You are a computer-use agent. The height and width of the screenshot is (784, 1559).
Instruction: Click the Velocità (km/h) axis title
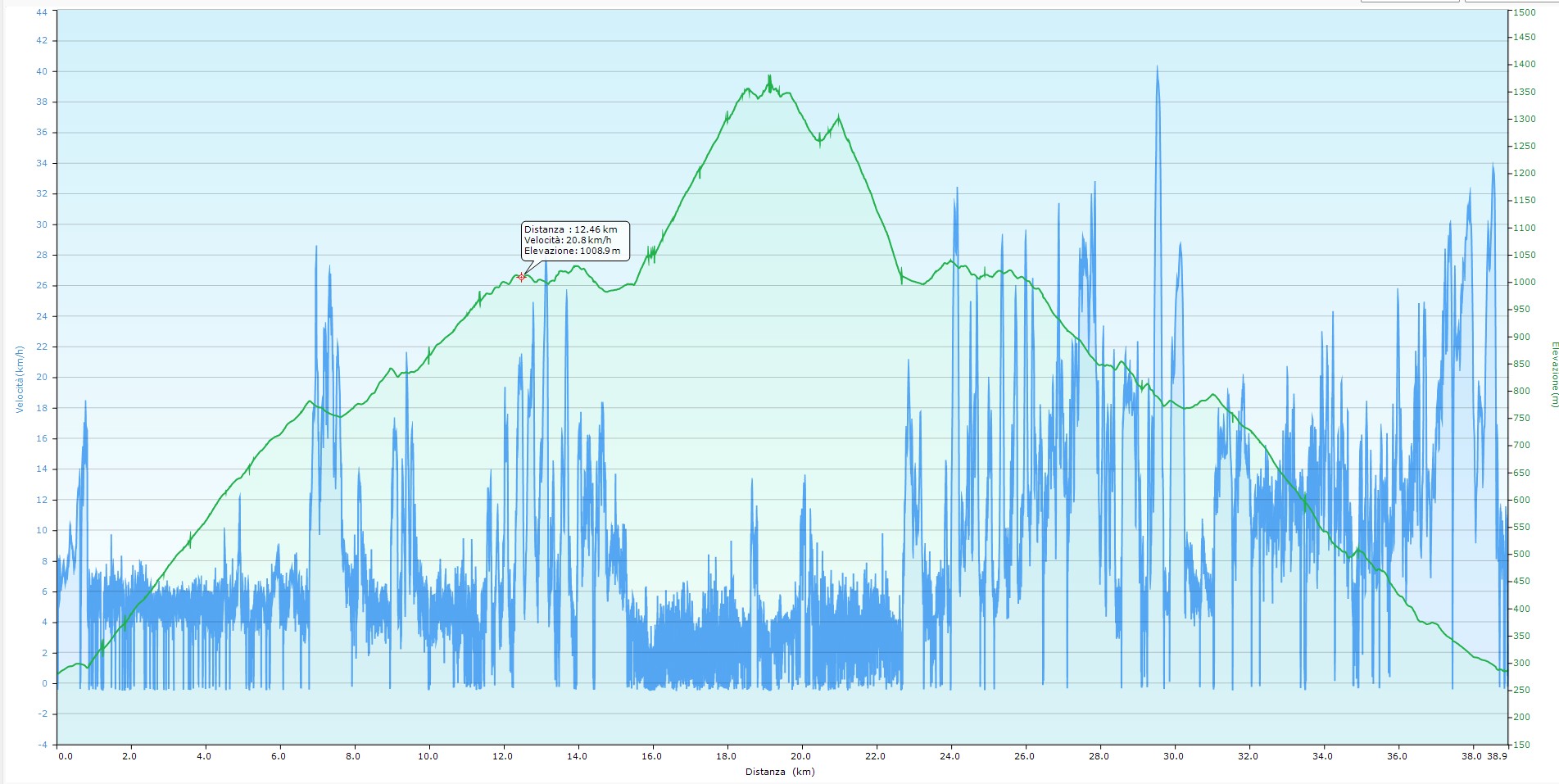[x=20, y=378]
